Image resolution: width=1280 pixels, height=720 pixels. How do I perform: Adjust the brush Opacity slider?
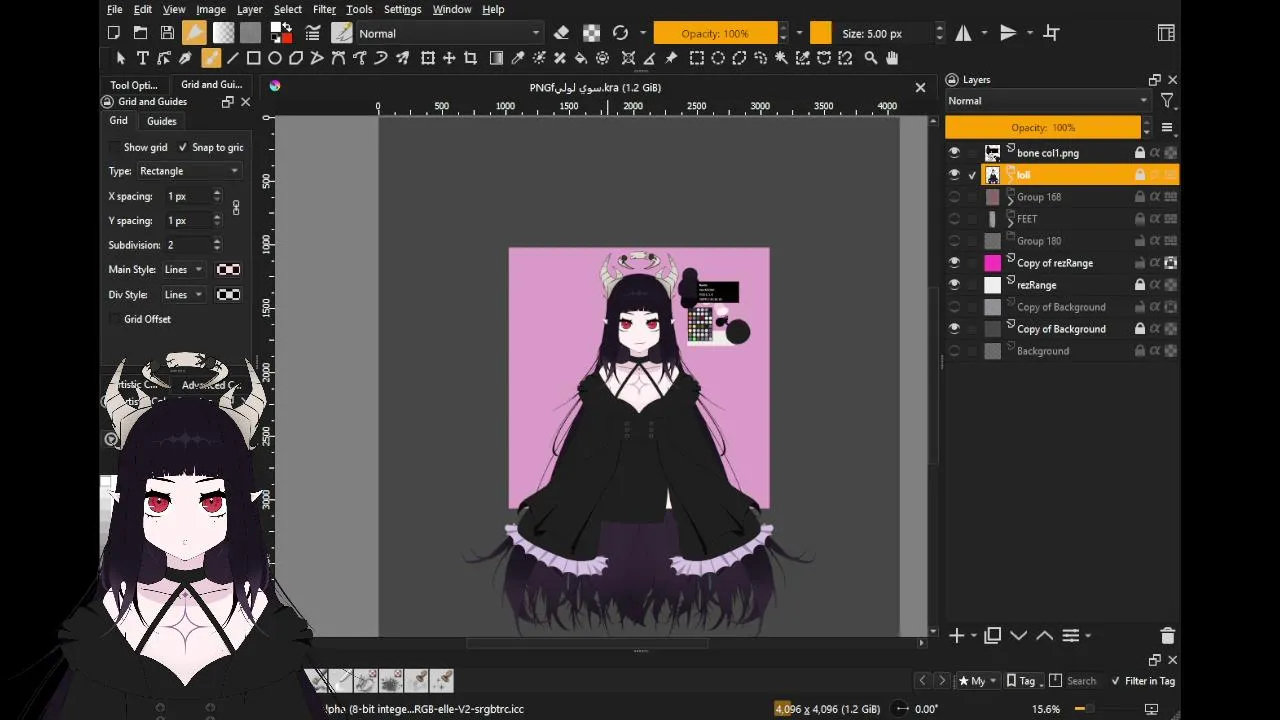point(715,33)
